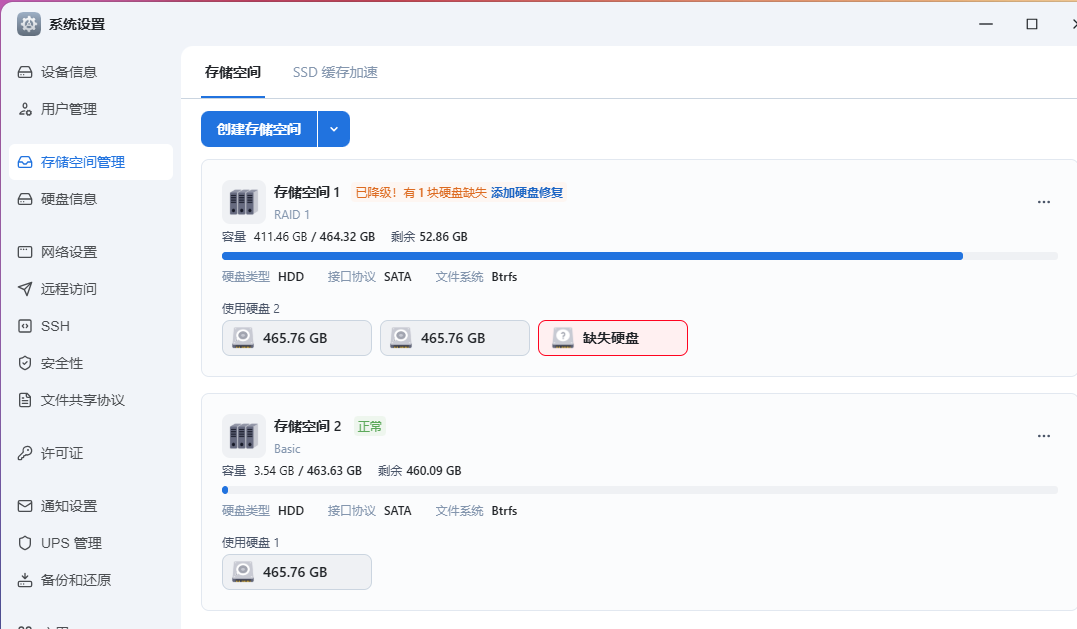This screenshot has width=1077, height=629.
Task: Click the 使用硬盘 2 label
Action: (251, 309)
